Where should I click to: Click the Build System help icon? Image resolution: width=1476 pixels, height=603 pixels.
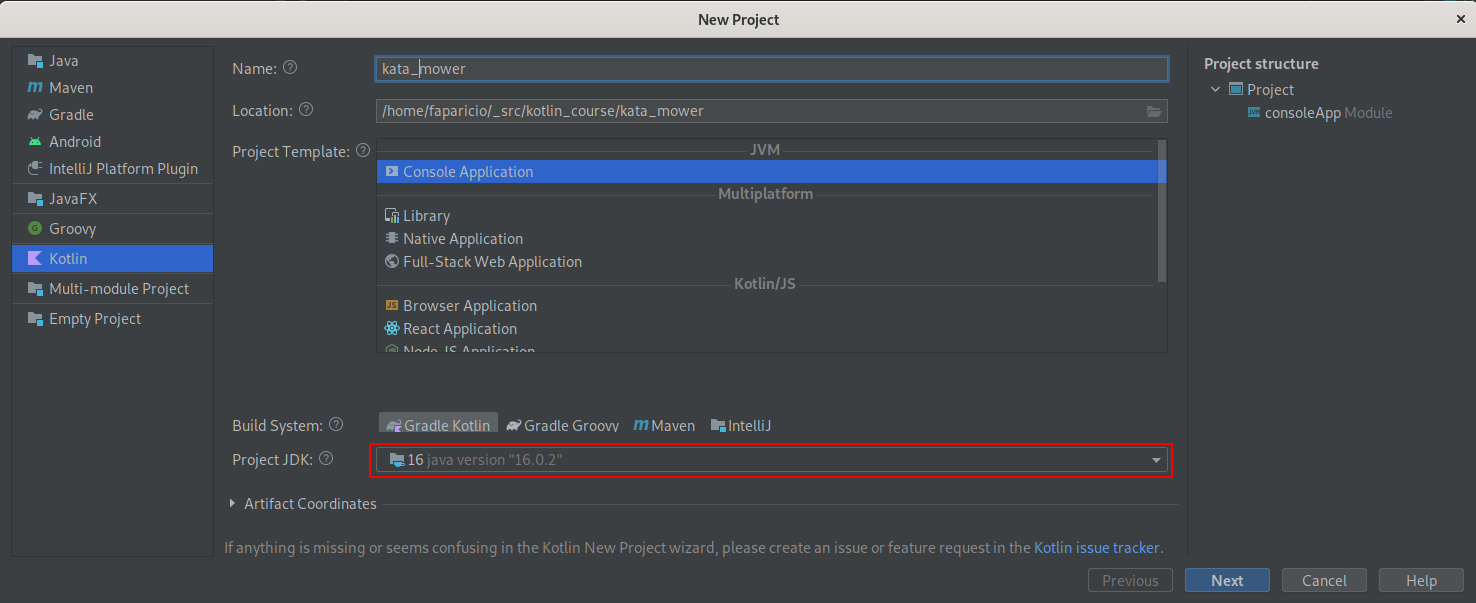click(336, 425)
